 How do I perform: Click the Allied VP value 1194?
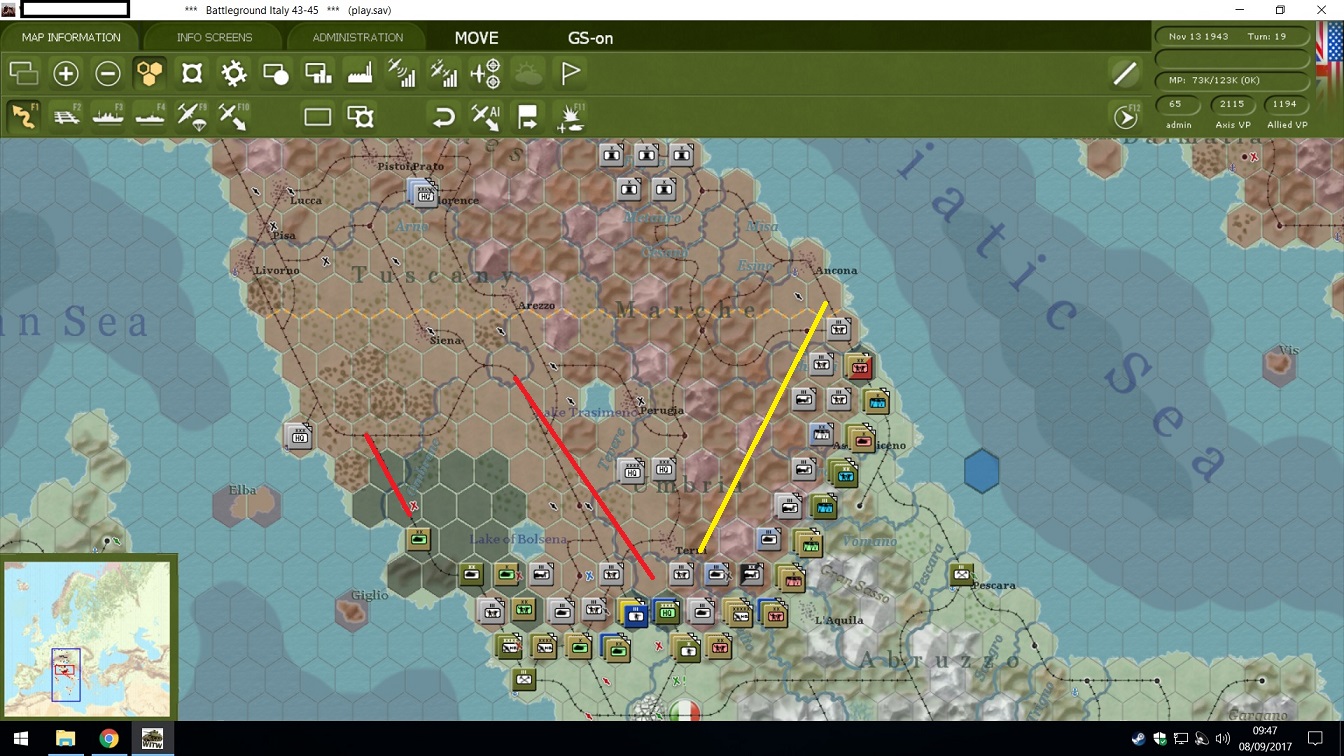tap(1286, 104)
